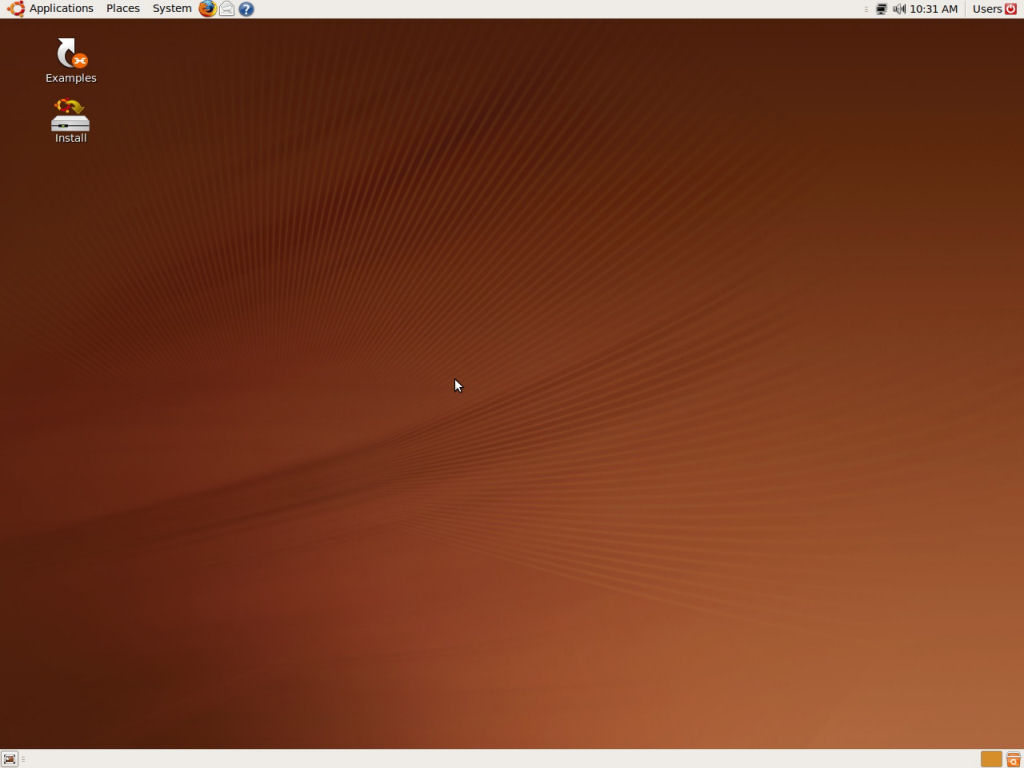Select the Examples desktop shortcut
The image size is (1024, 768).
[70, 53]
